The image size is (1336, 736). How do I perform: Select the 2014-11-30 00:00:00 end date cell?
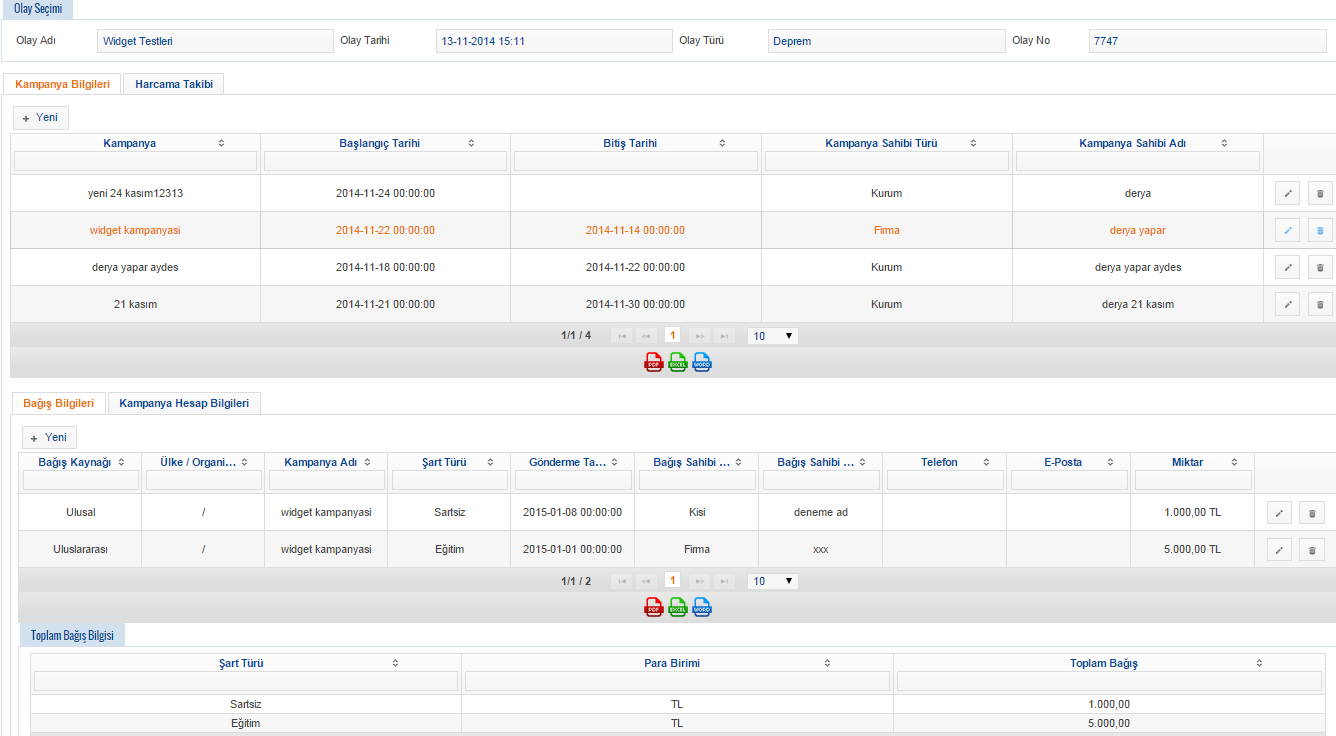[636, 305]
